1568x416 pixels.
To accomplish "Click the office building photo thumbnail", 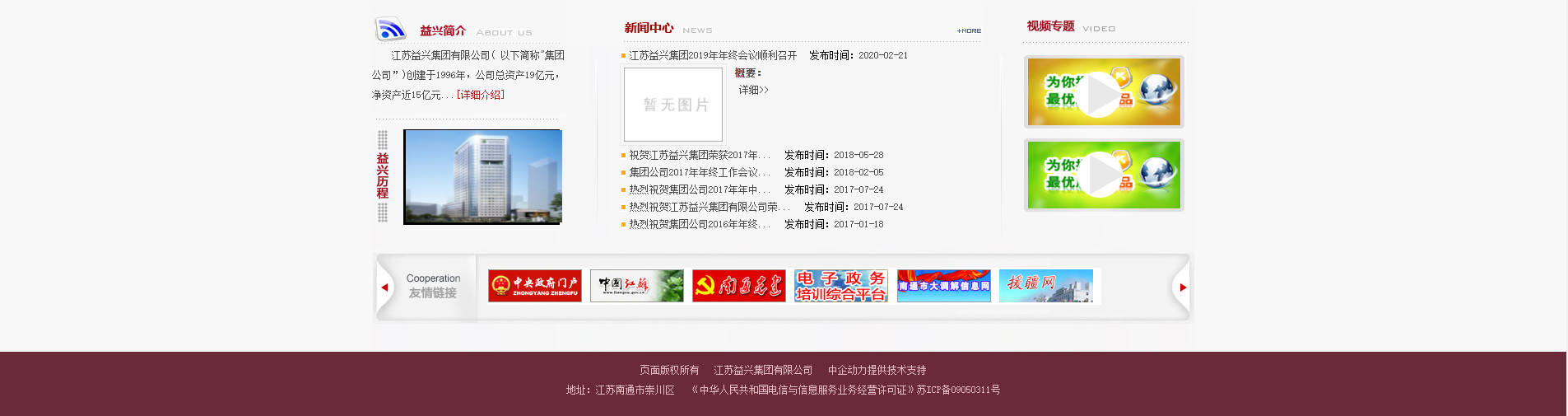I will point(482,176).
